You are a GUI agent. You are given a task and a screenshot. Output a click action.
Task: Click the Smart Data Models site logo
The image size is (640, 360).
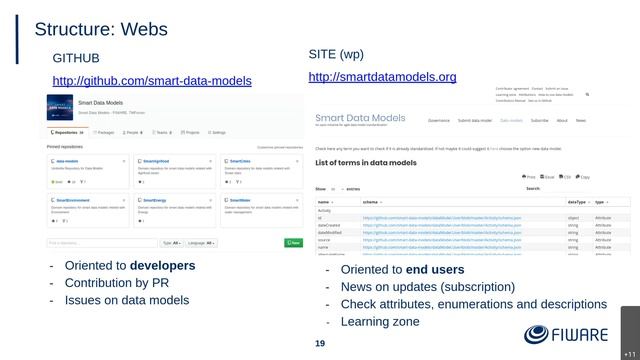[x=360, y=119]
